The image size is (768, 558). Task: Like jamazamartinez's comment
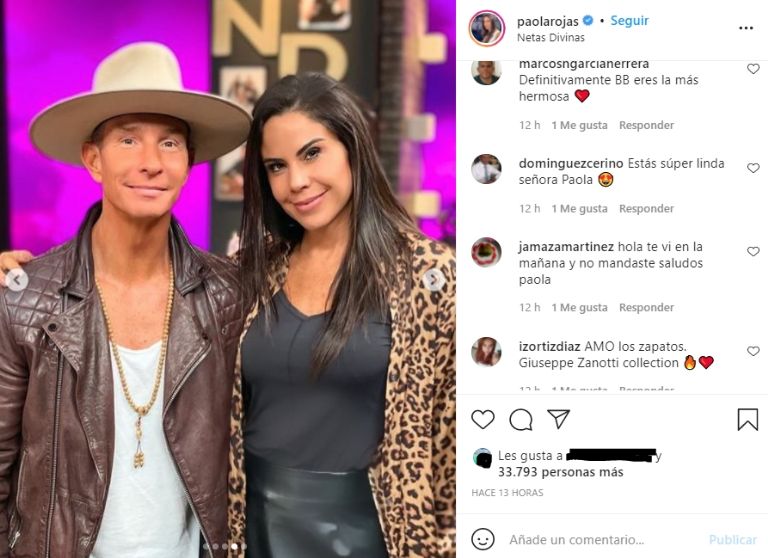(753, 251)
